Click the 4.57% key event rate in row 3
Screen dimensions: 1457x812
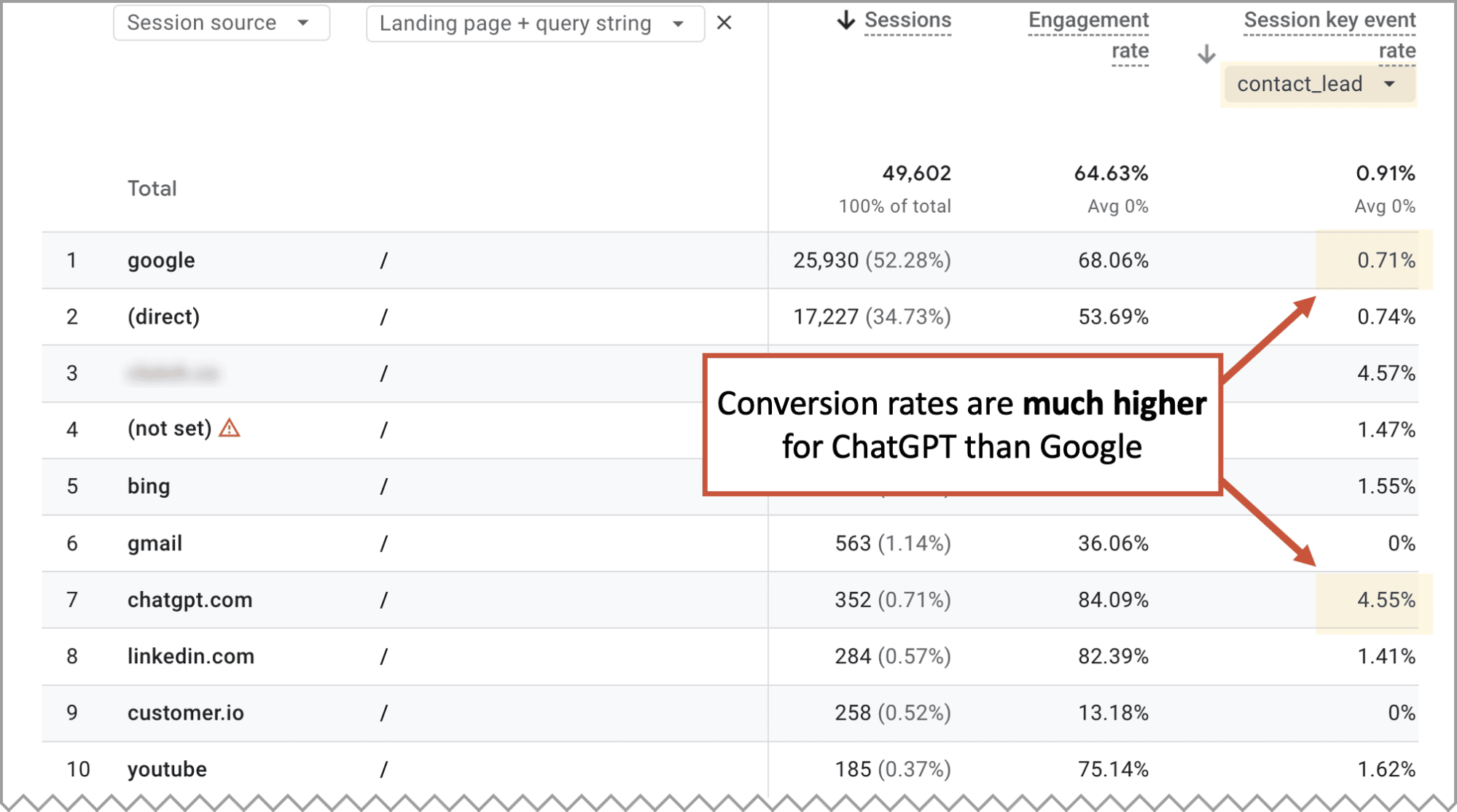[1386, 373]
